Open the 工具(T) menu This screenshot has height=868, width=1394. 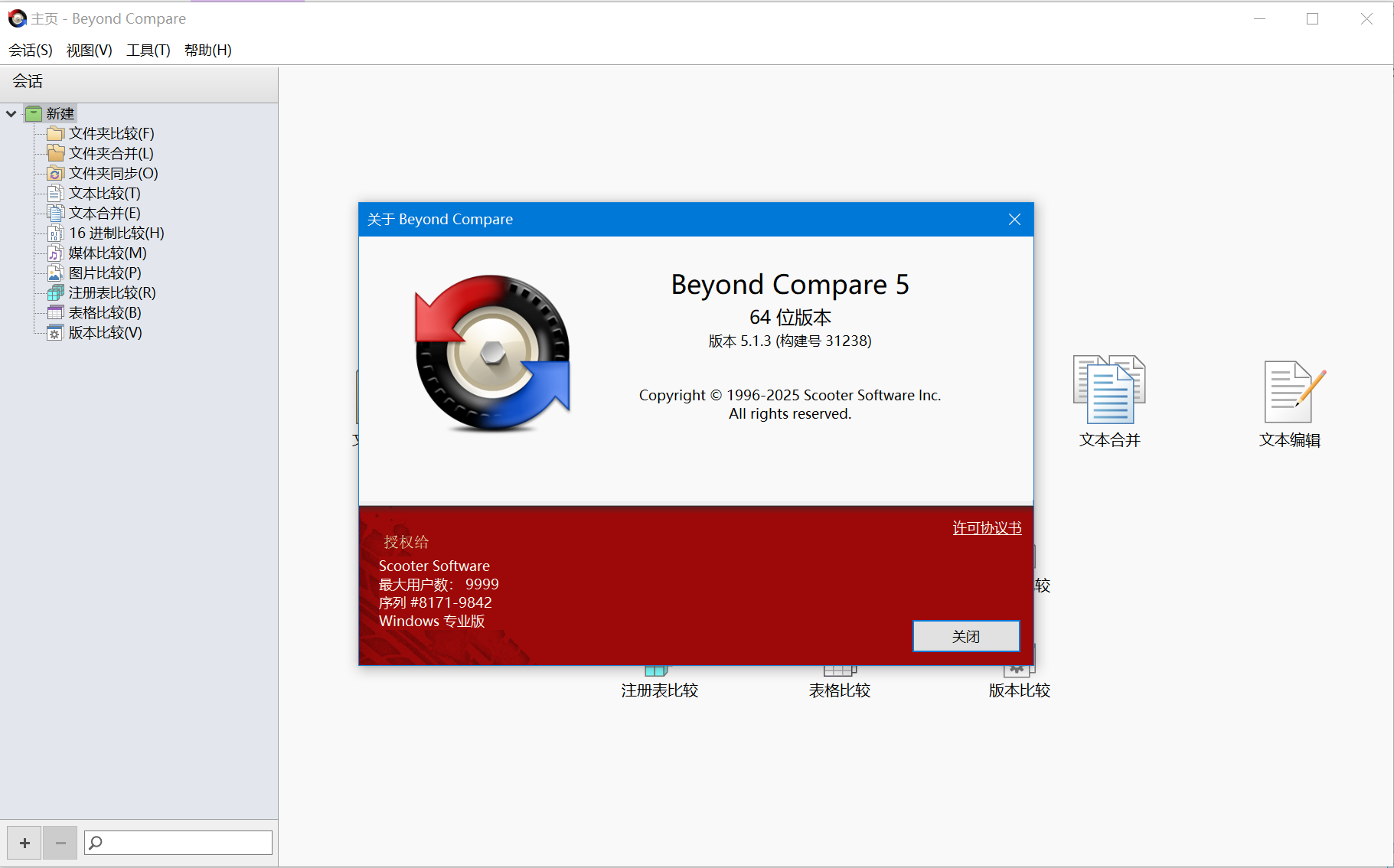(148, 51)
